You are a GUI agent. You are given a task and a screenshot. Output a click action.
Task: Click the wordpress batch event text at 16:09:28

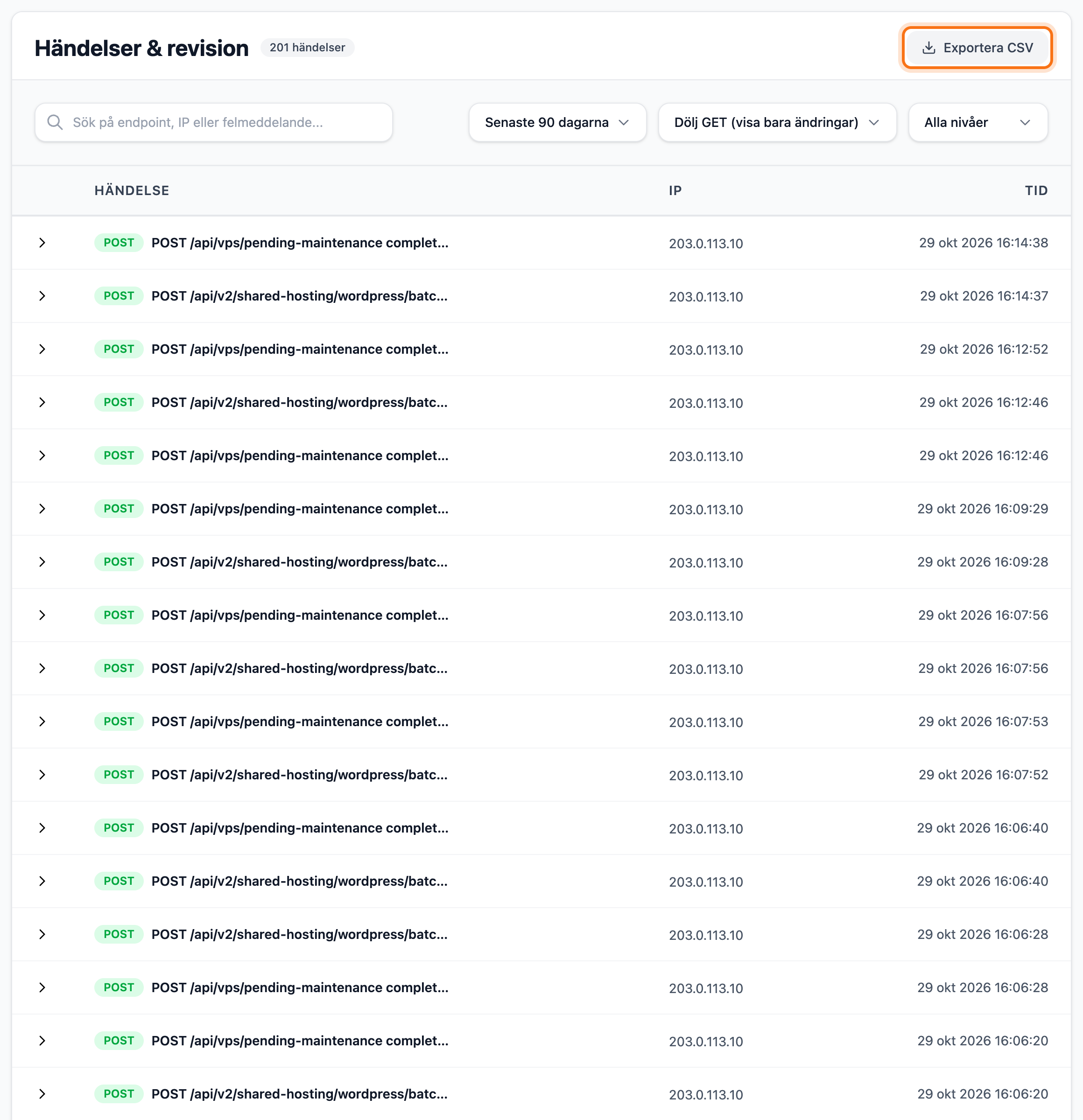click(300, 562)
